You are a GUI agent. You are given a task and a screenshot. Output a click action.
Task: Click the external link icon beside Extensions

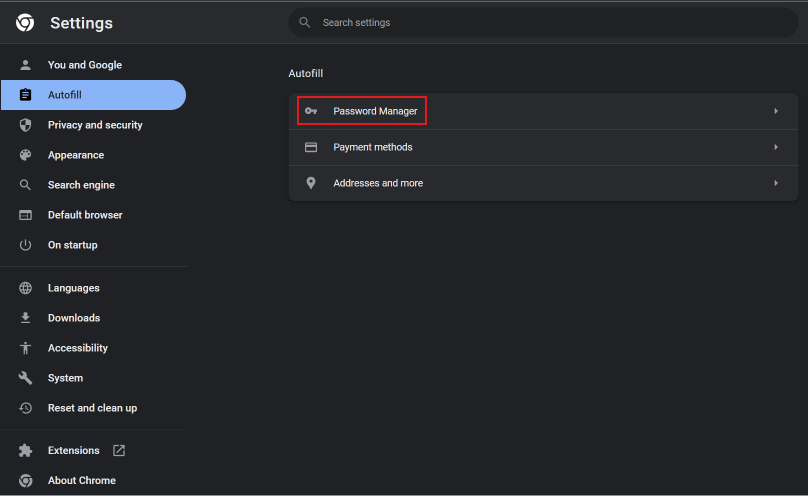[x=119, y=450]
